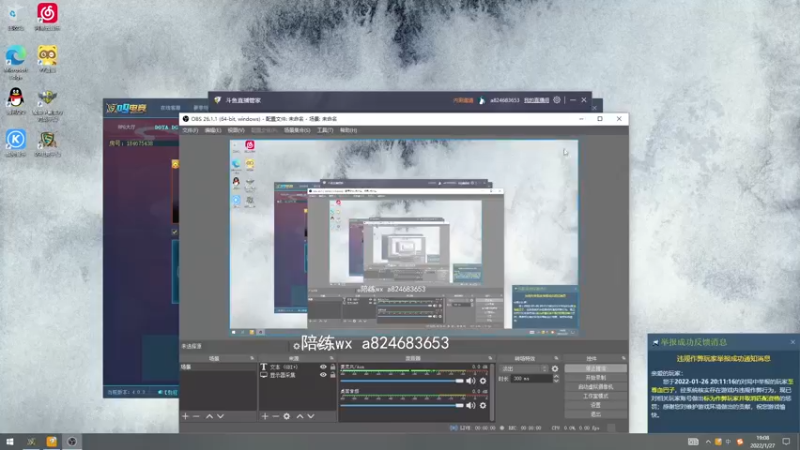Open the QQ penguin desktop shortcut

16,101
